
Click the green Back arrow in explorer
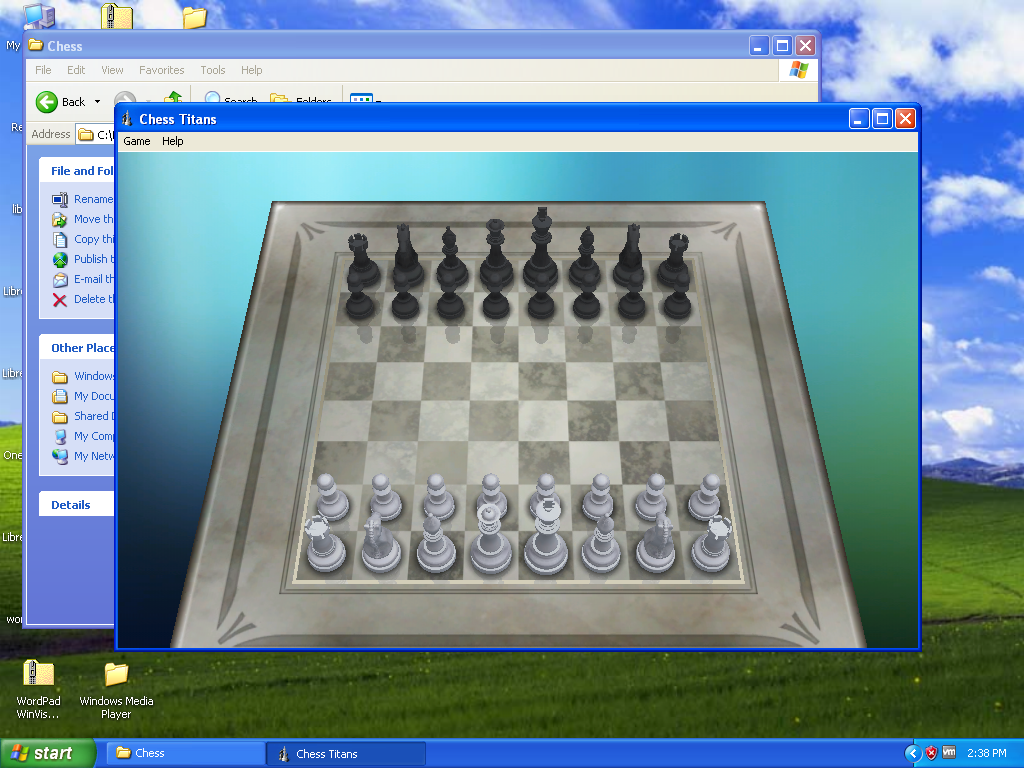pos(46,102)
